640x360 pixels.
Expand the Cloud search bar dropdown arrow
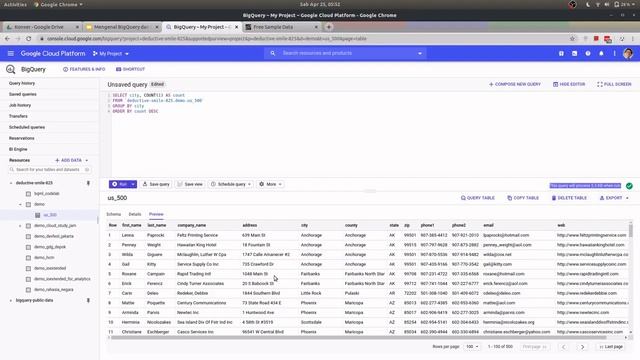point(420,53)
